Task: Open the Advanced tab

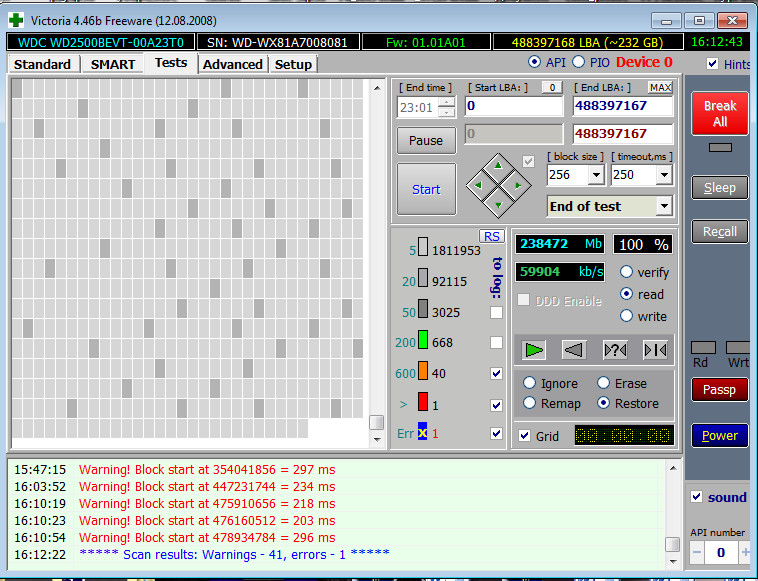Action: [x=232, y=64]
